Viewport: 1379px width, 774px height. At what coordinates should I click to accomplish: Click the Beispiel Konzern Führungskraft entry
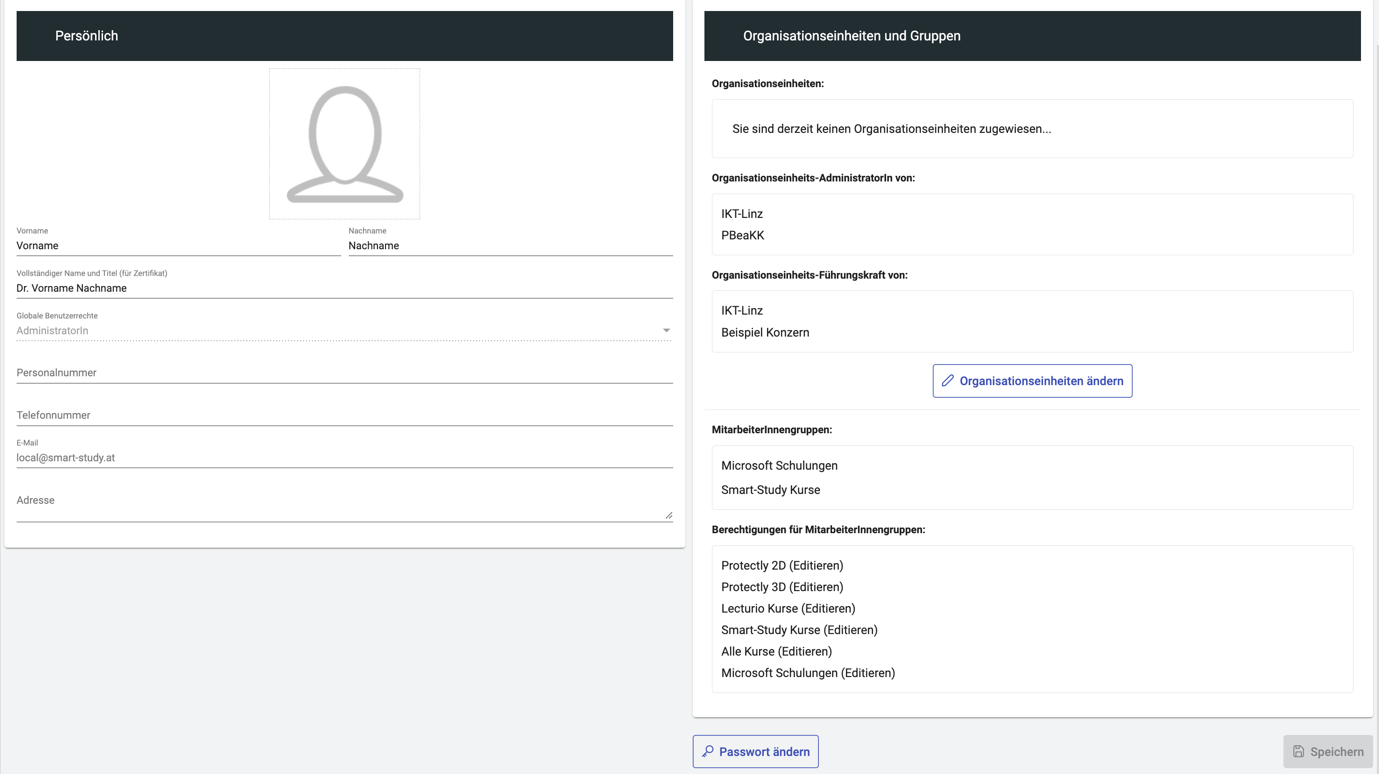[x=765, y=333]
